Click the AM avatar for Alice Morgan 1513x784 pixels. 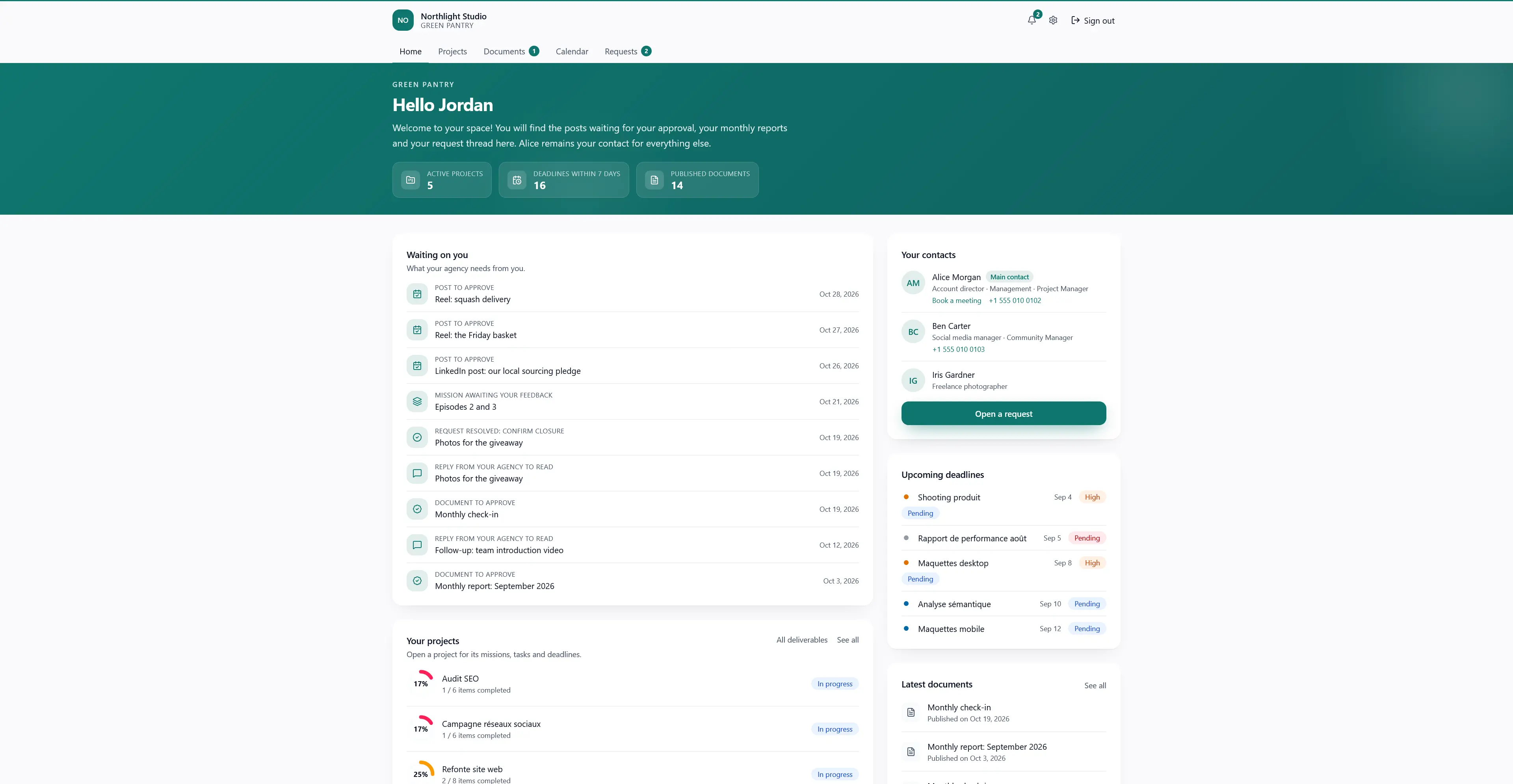[913, 283]
